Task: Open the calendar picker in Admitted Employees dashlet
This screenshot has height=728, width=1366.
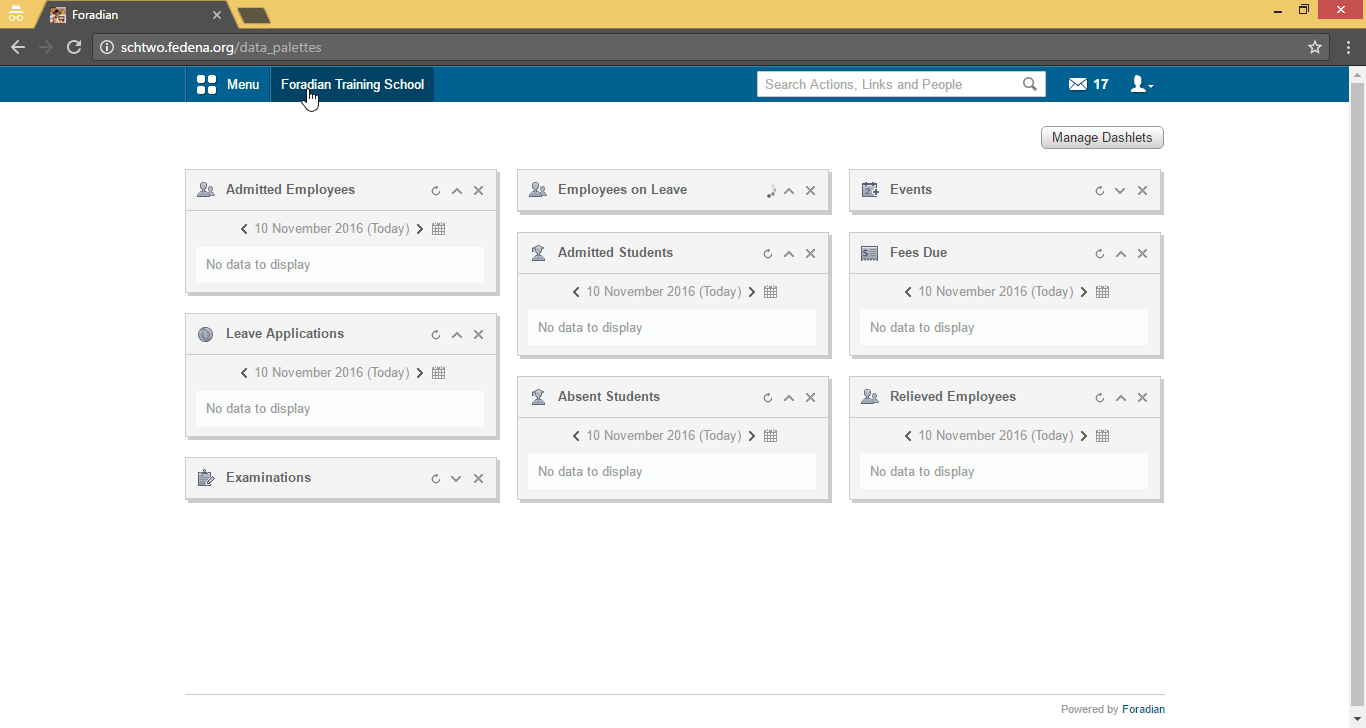Action: [x=438, y=228]
